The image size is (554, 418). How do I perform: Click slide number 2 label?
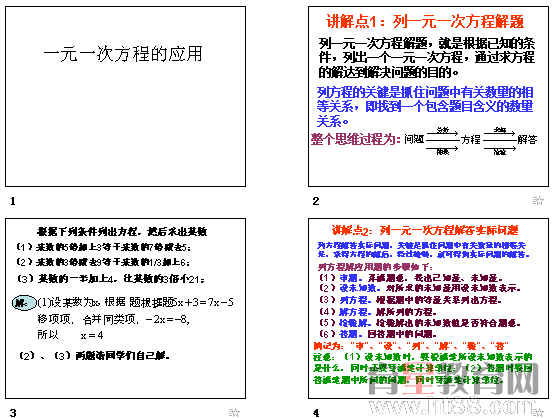tap(316, 201)
